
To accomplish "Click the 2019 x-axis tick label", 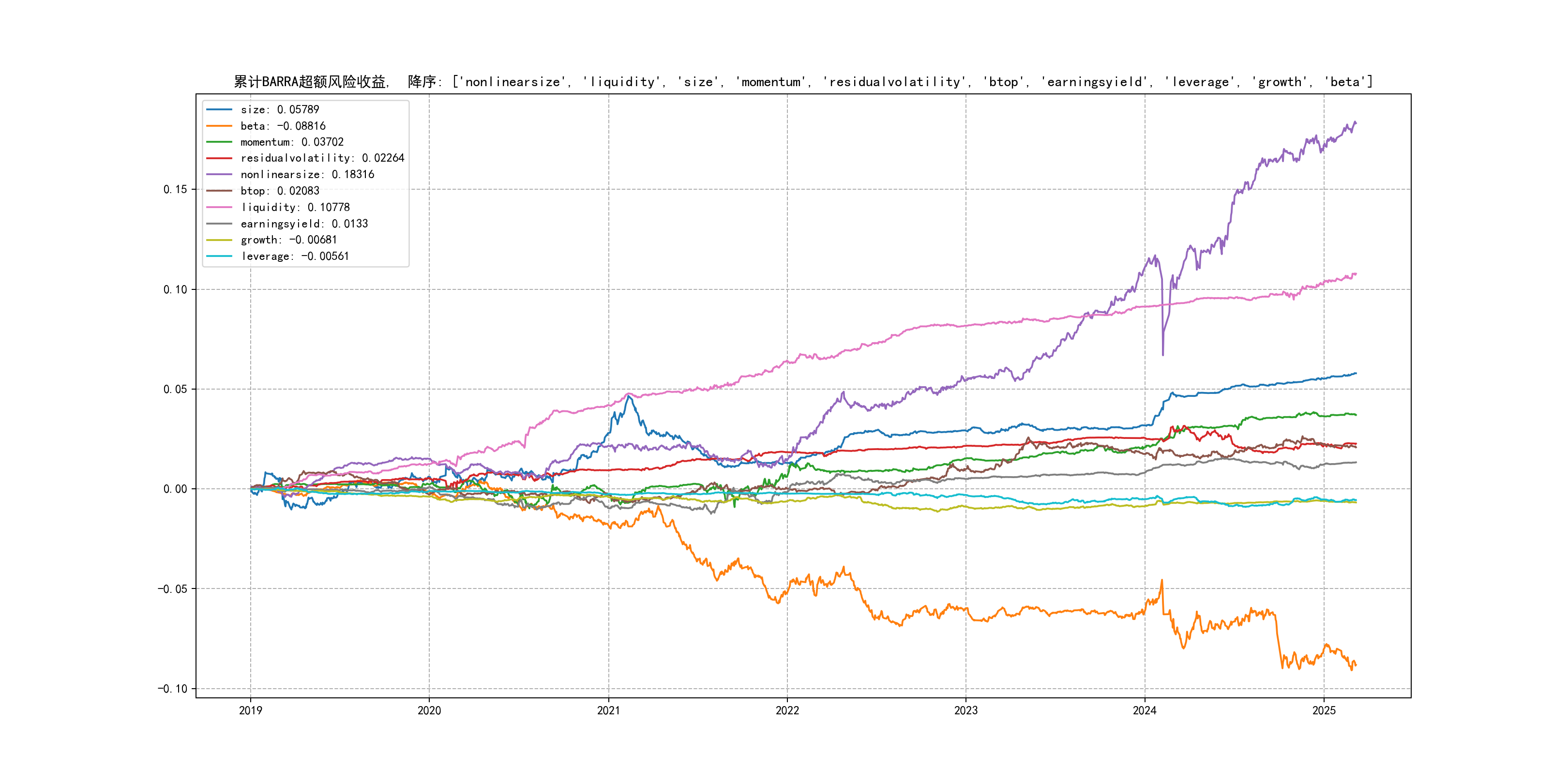I will 250,710.
